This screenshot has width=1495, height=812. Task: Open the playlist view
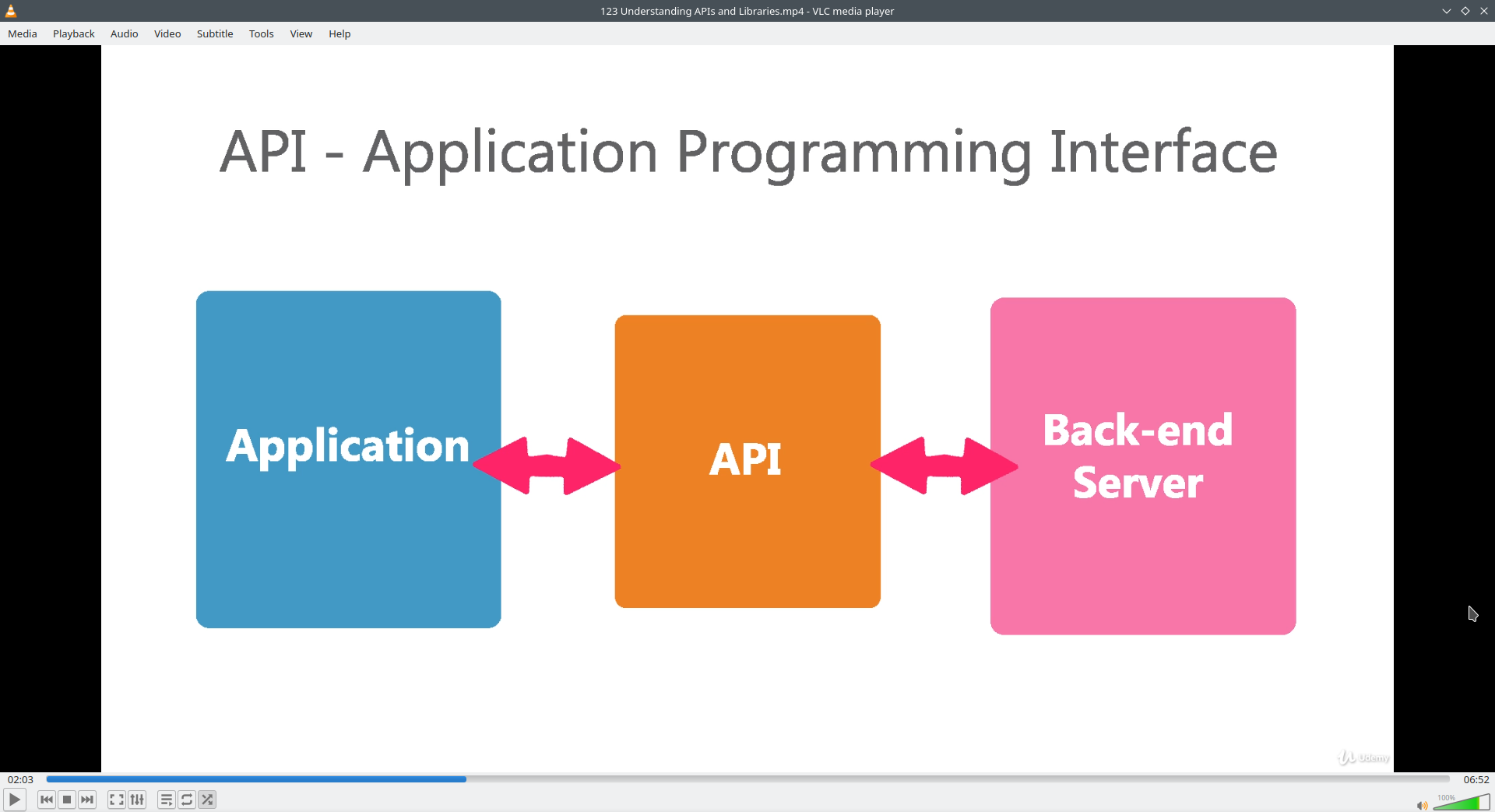pyautogui.click(x=167, y=800)
